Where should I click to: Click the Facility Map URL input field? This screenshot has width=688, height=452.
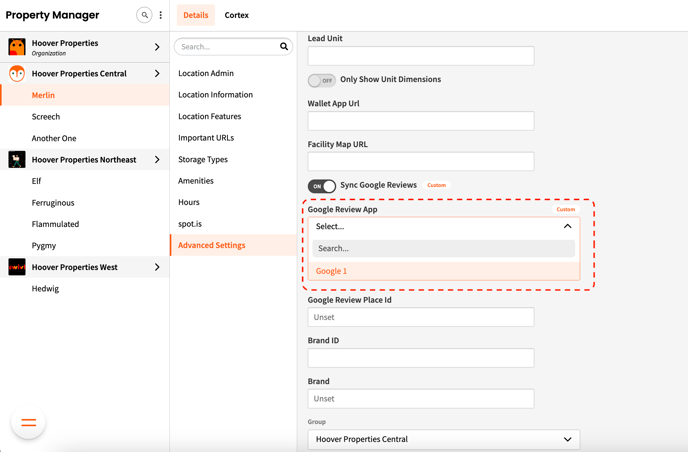coord(420,161)
